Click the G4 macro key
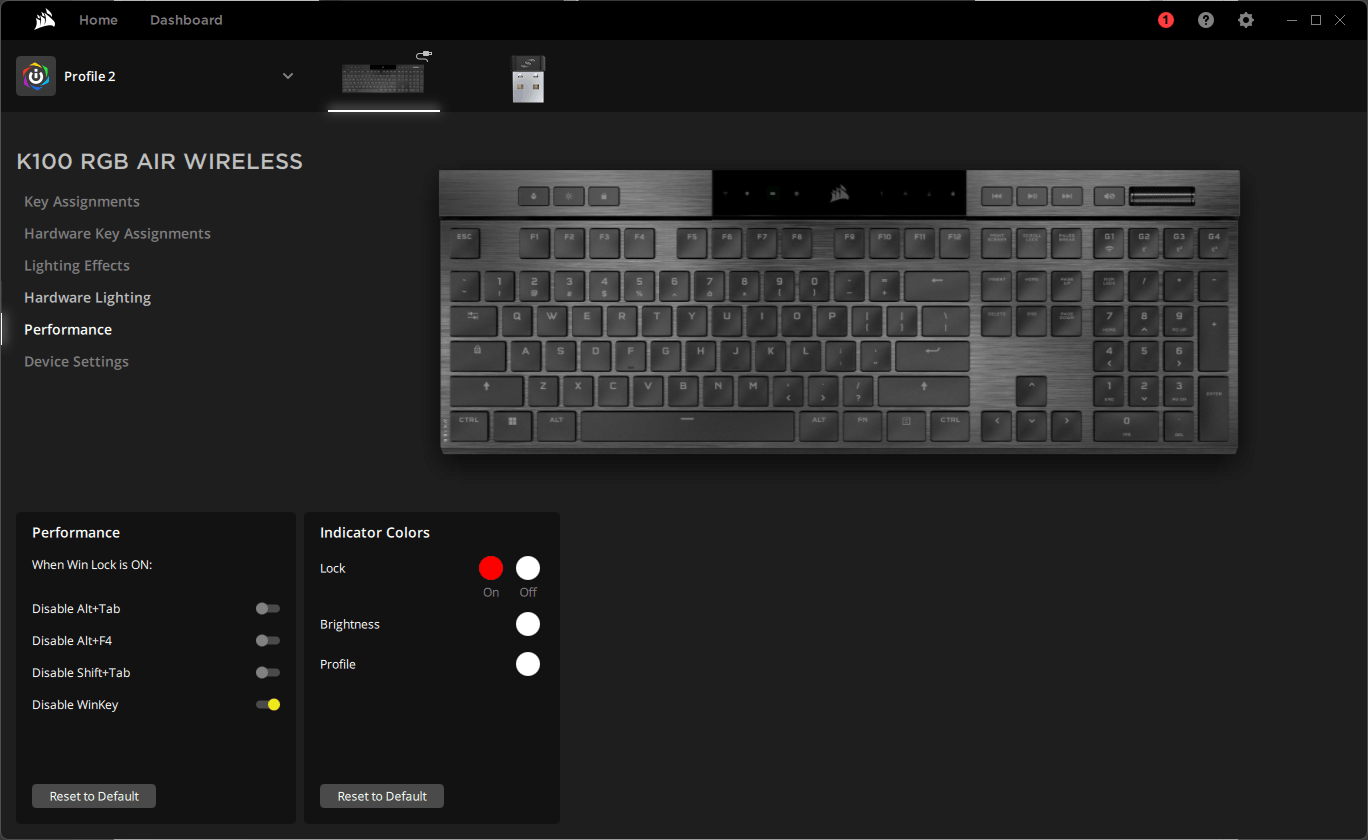1368x840 pixels. click(1214, 242)
